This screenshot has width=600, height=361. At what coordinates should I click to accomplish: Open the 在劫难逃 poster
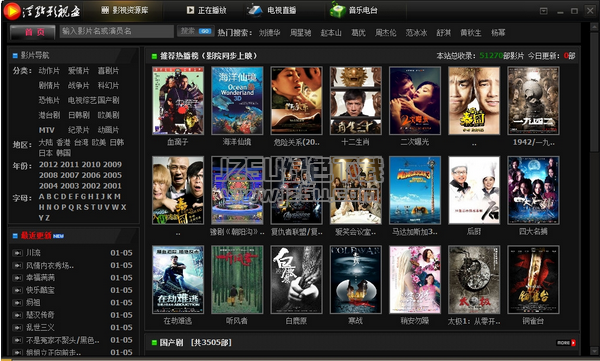coord(178,280)
